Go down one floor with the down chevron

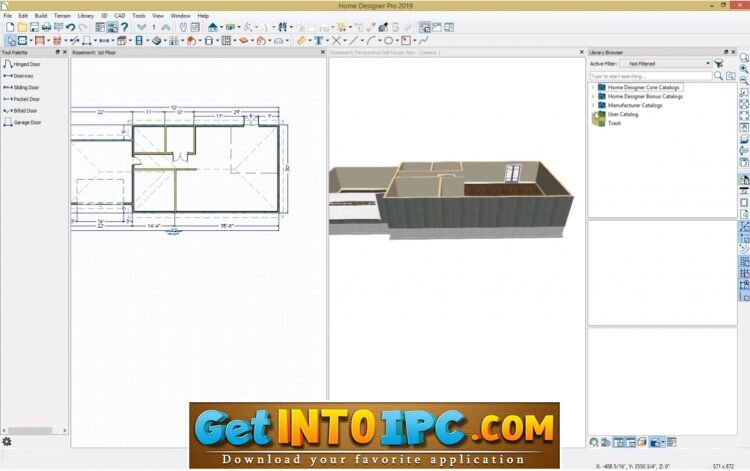coord(142,27)
